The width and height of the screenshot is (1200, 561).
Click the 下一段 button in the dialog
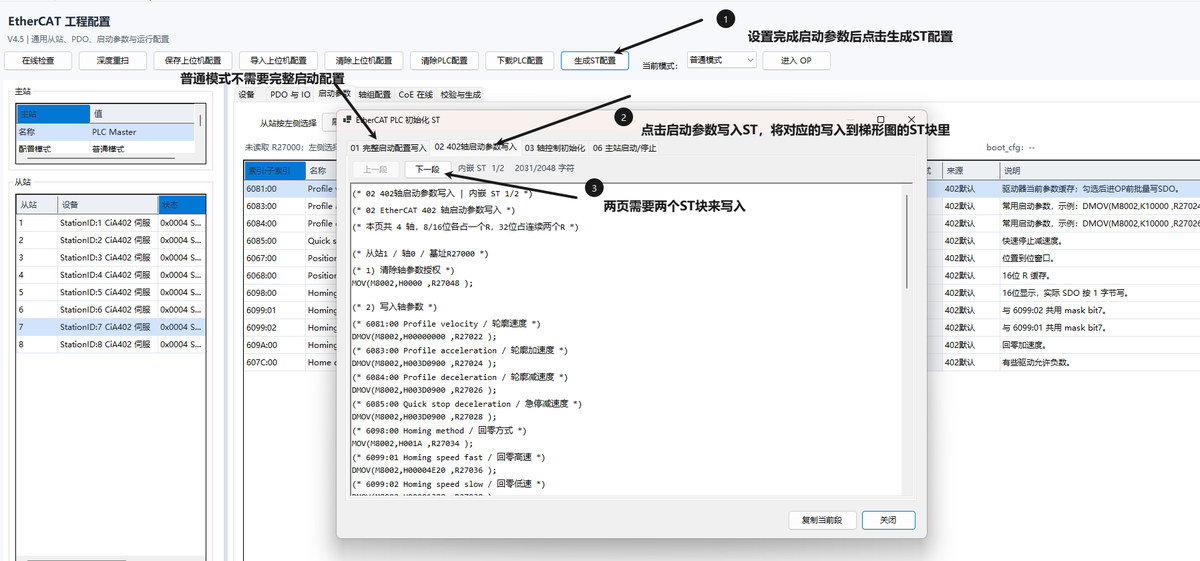click(x=428, y=169)
